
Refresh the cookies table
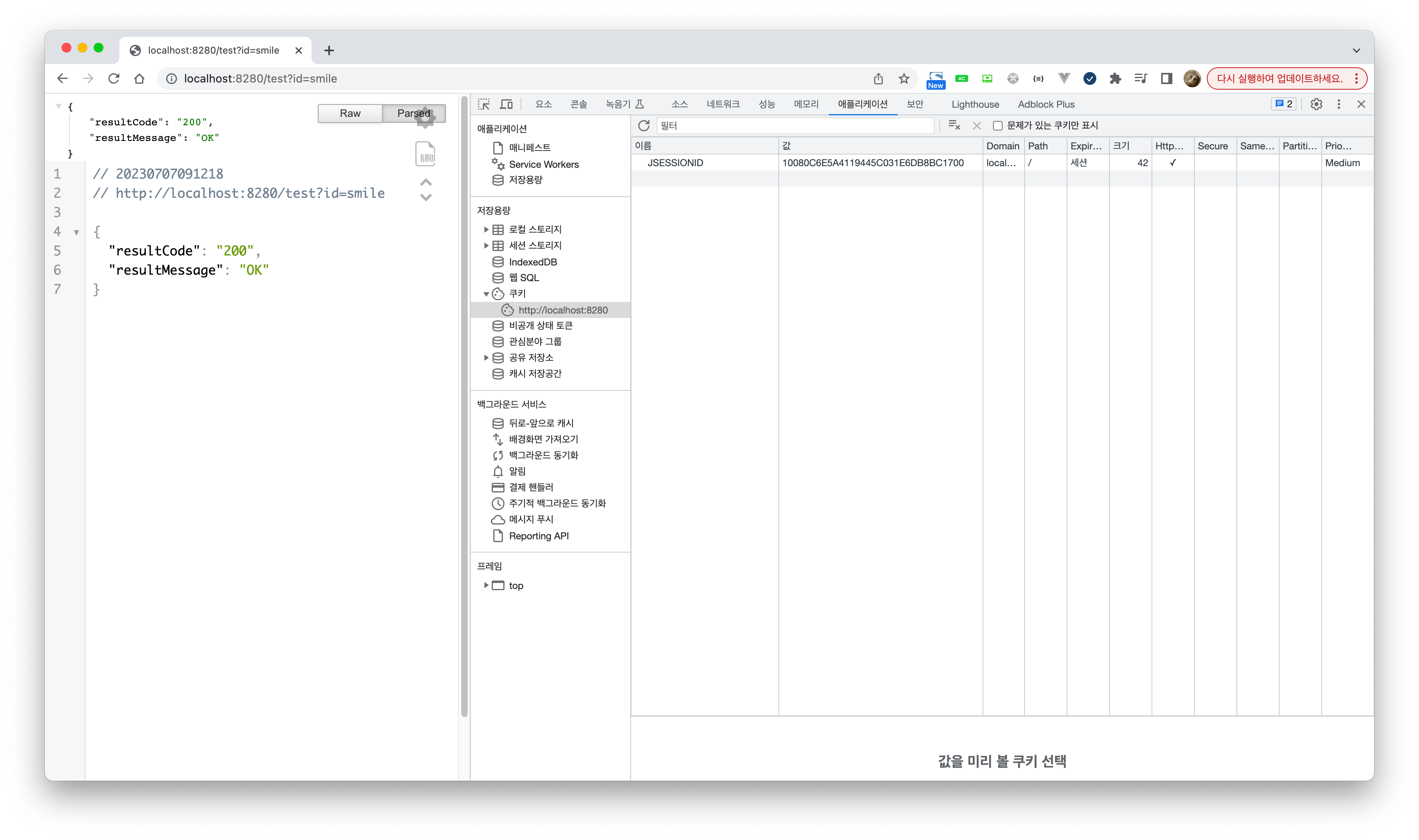[643, 126]
